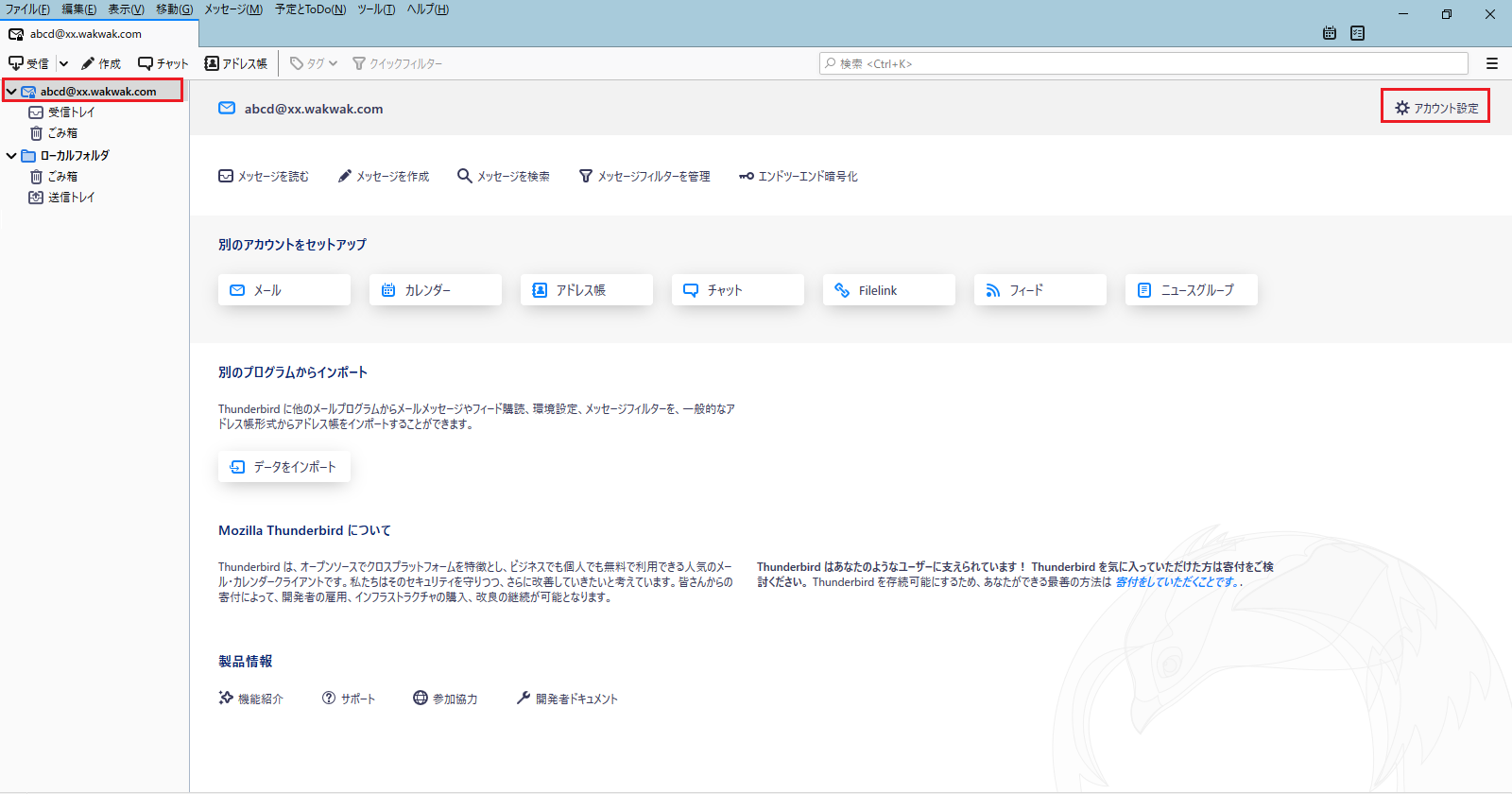Set up a Filelink account

coord(889,290)
